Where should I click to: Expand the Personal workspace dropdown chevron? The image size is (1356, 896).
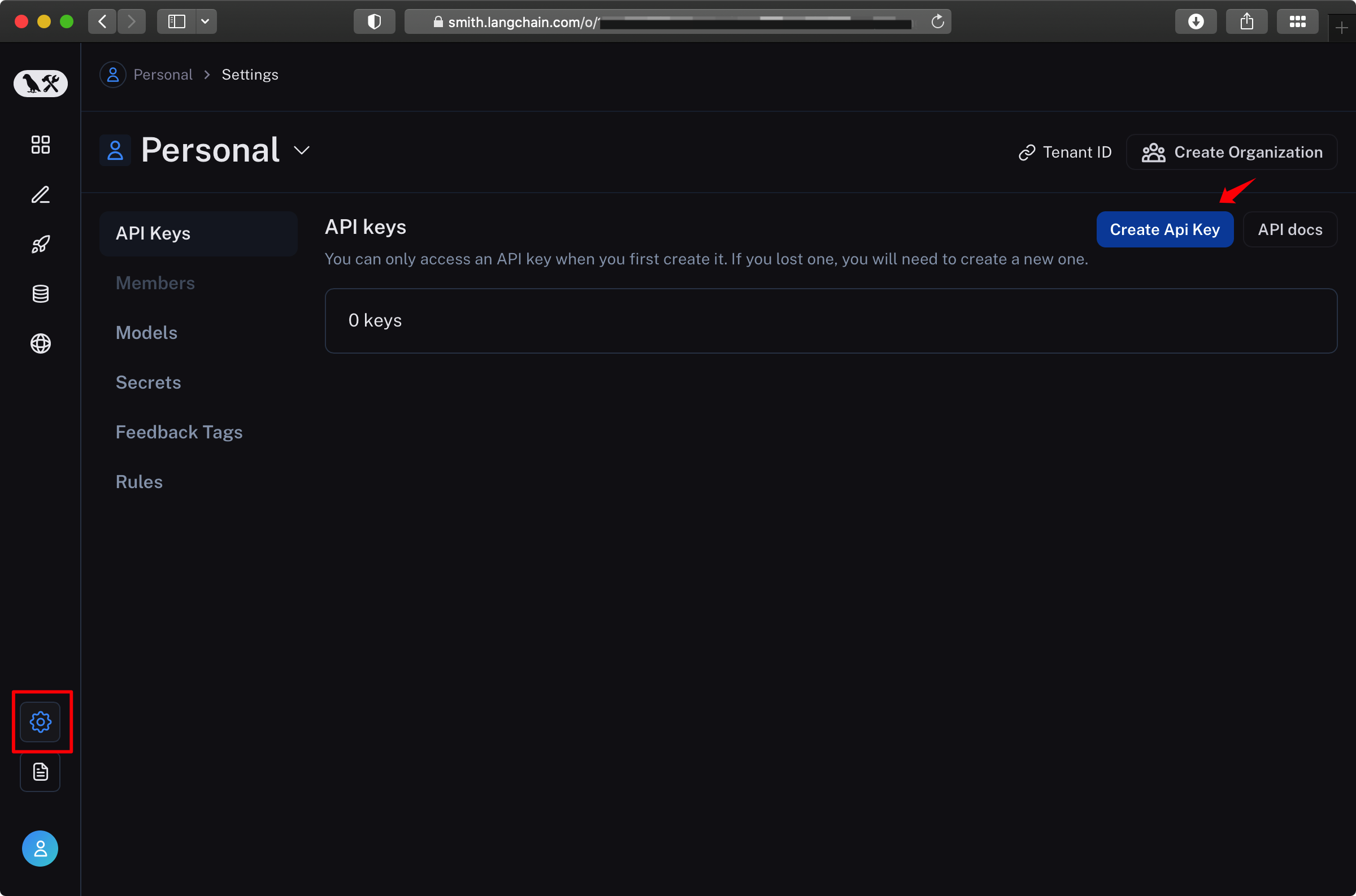[x=301, y=150]
